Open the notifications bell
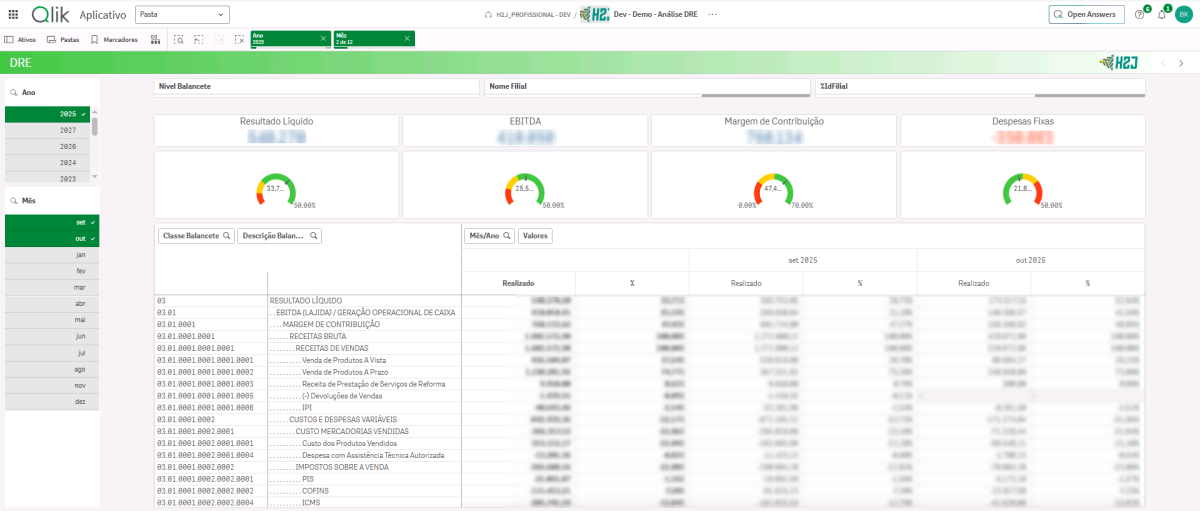Image resolution: width=1200 pixels, height=511 pixels. point(1161,15)
